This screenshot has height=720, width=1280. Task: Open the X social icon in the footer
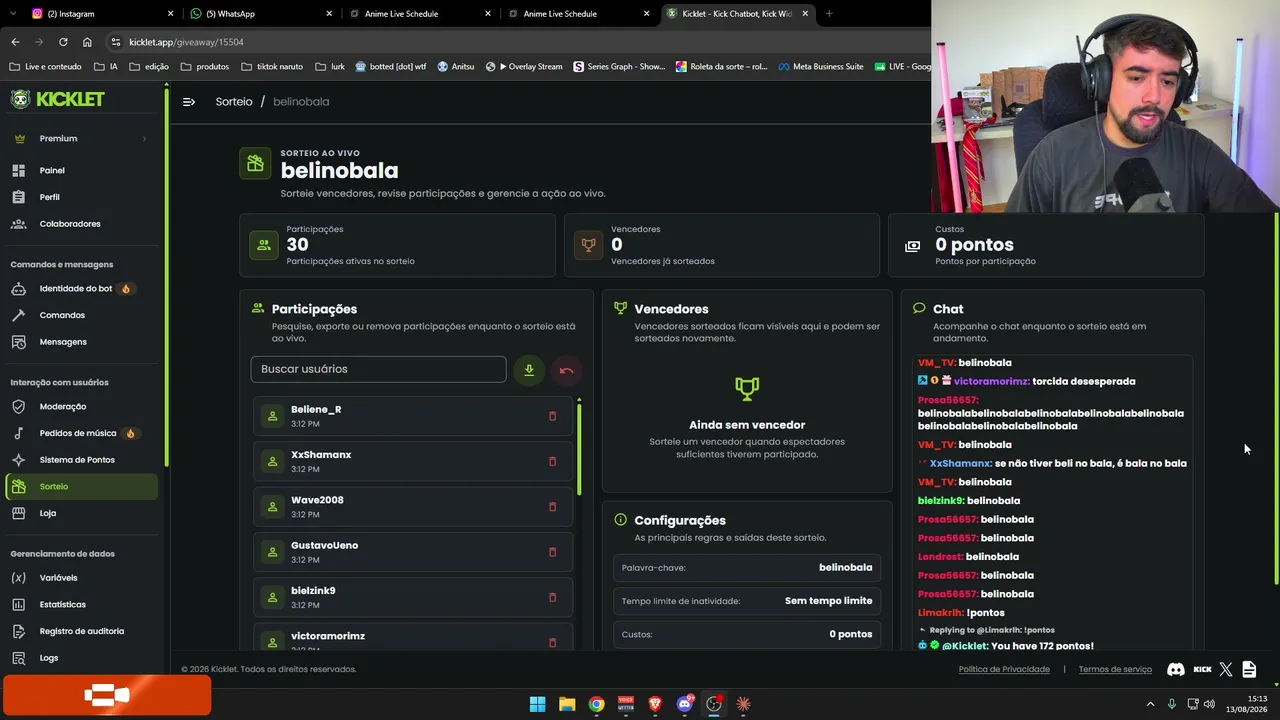(1226, 669)
